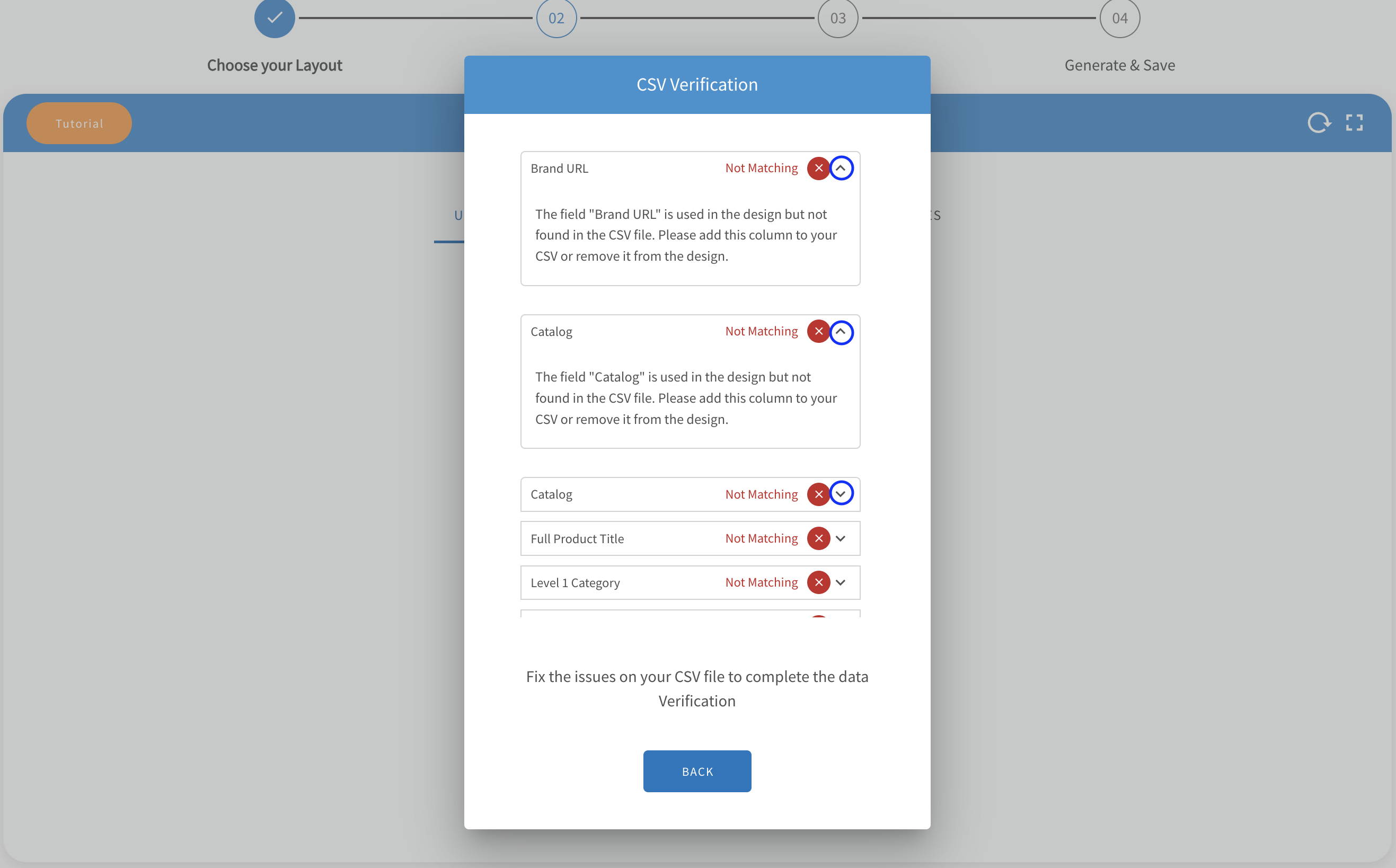
Task: Click red X icon on expanded Catalog row
Action: [x=818, y=331]
